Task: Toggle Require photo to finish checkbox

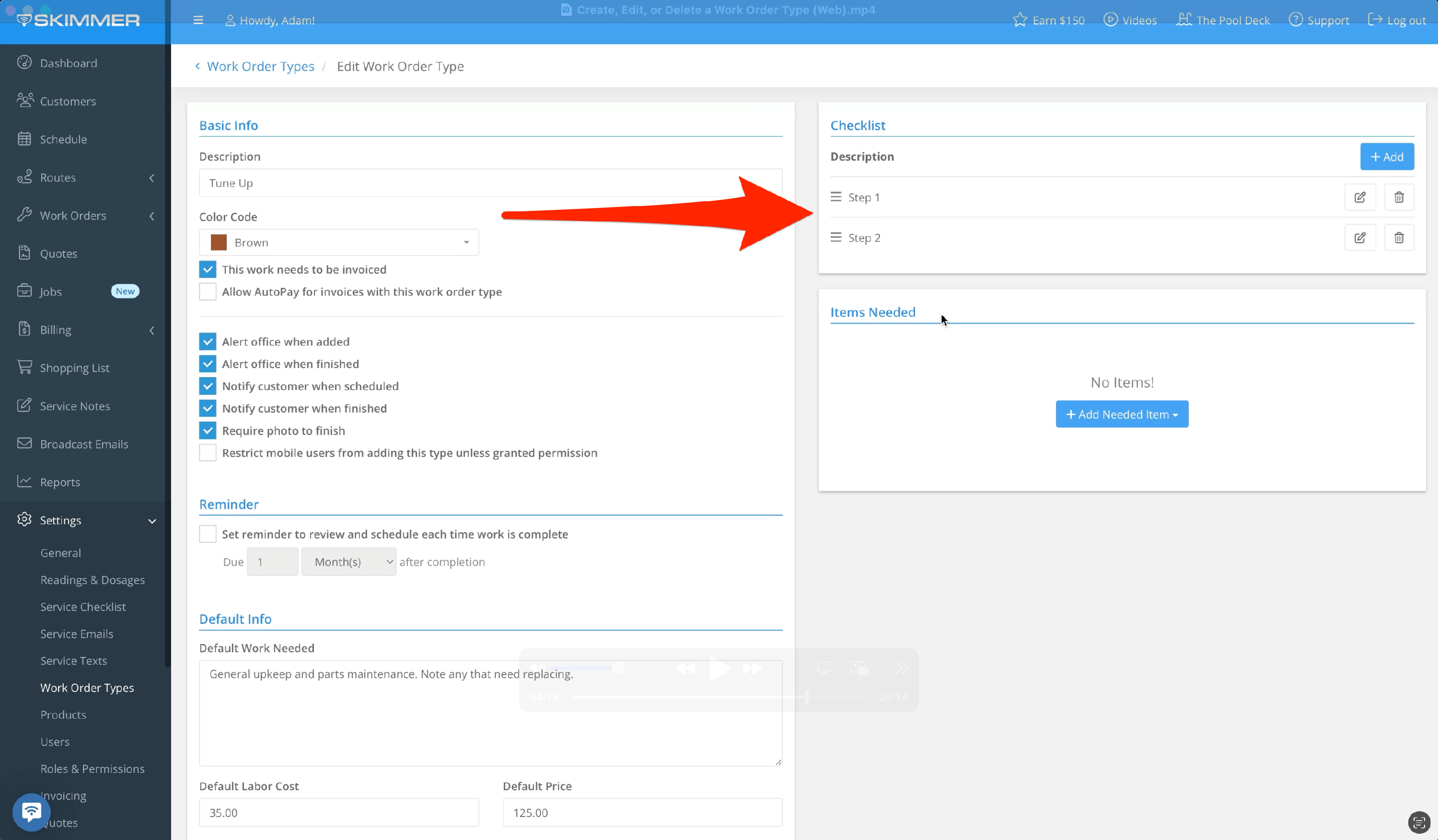Action: tap(208, 431)
